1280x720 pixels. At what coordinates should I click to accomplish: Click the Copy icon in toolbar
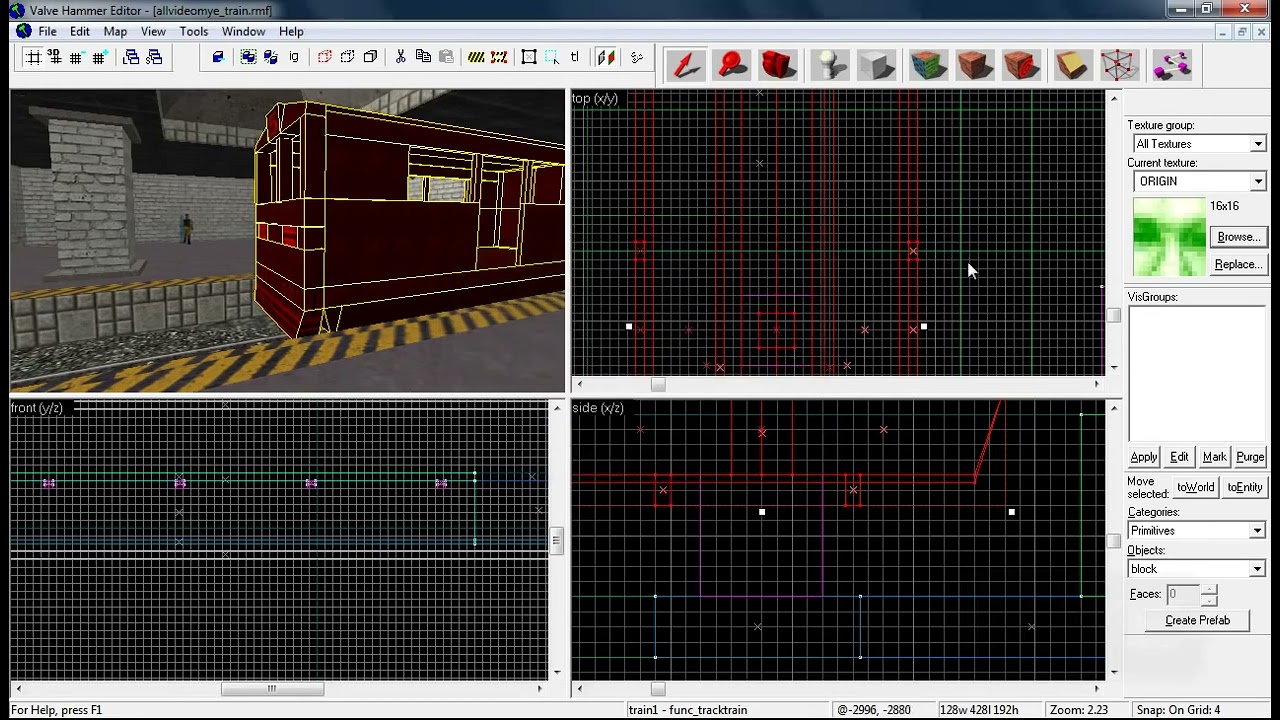click(x=423, y=57)
